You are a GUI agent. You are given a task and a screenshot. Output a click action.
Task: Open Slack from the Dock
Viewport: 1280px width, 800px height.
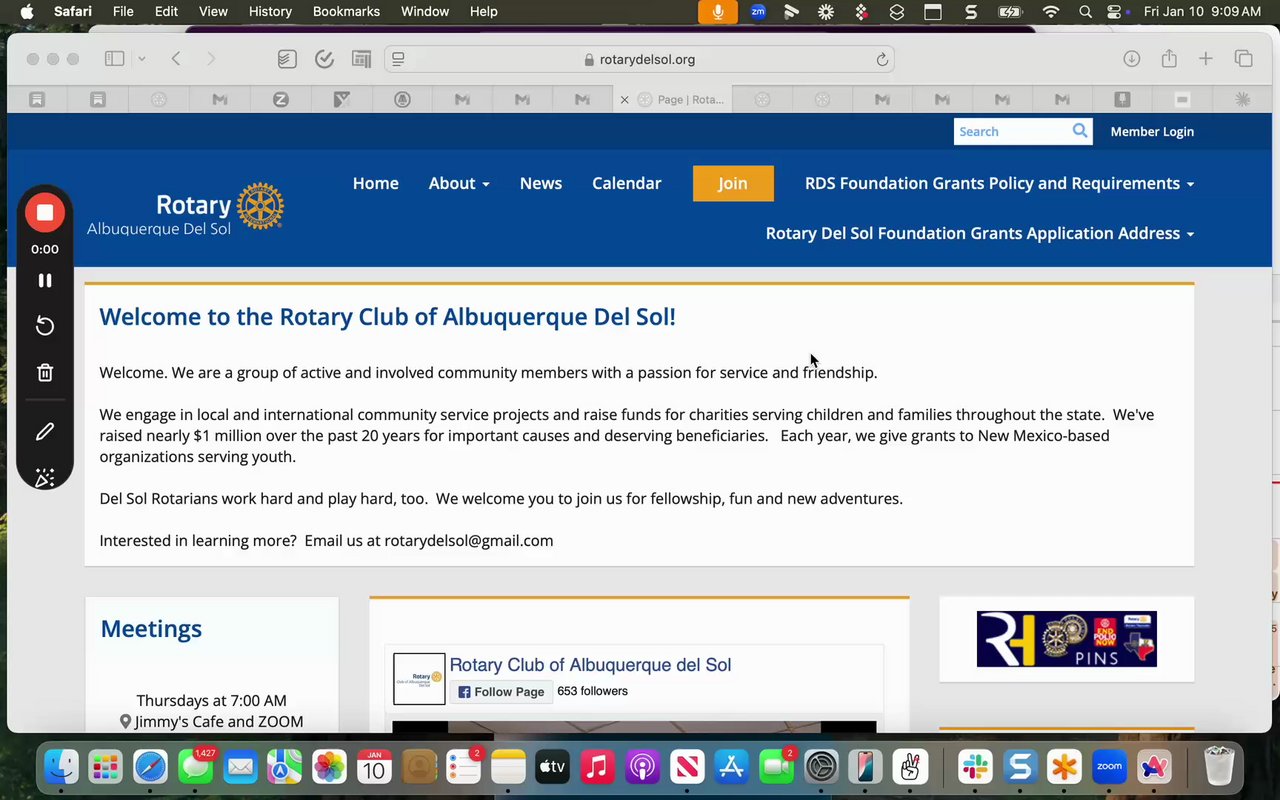click(975, 767)
